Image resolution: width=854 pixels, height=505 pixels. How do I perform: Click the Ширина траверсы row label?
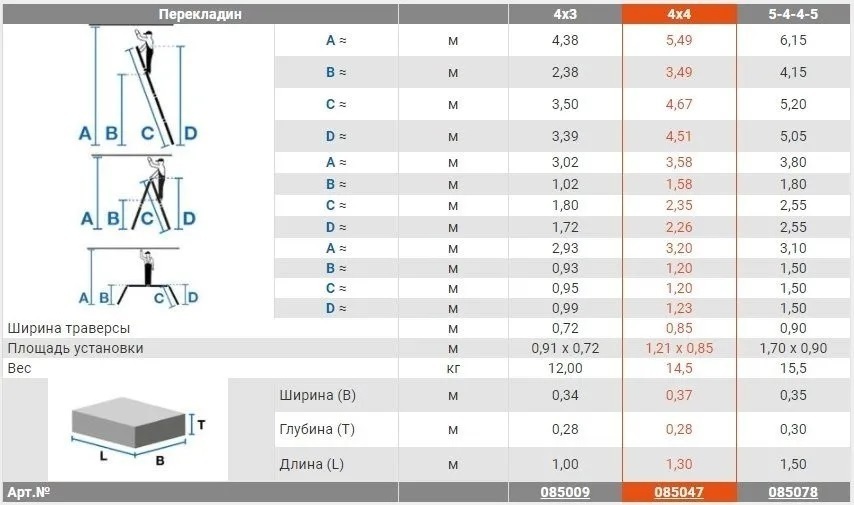tap(69, 328)
